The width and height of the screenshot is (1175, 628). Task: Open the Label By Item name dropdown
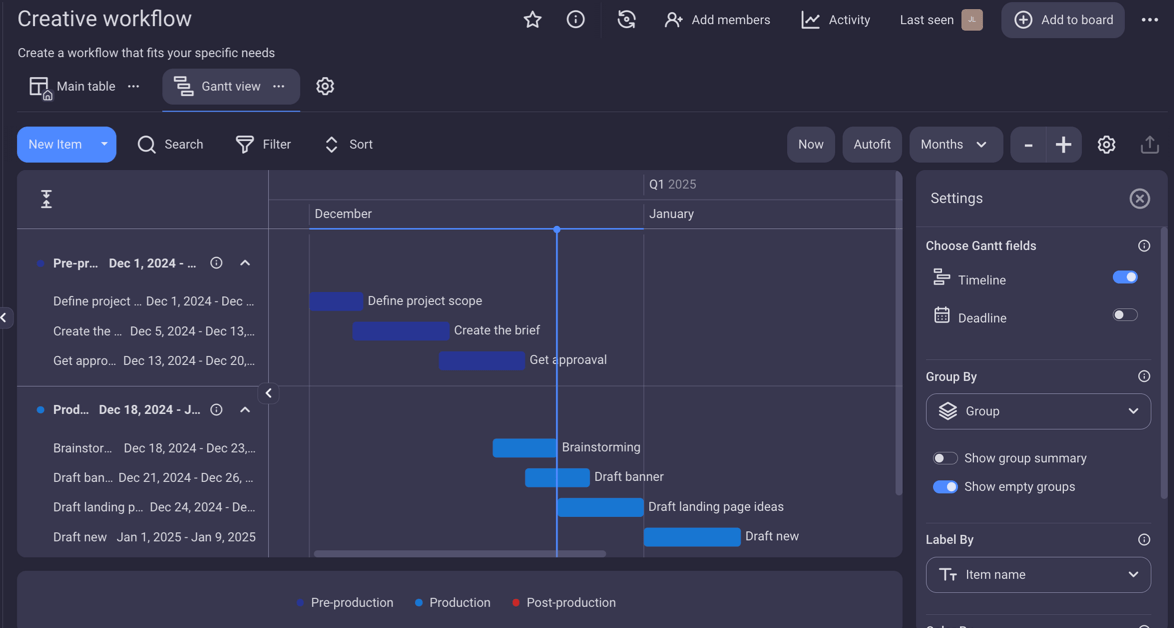(x=1038, y=575)
